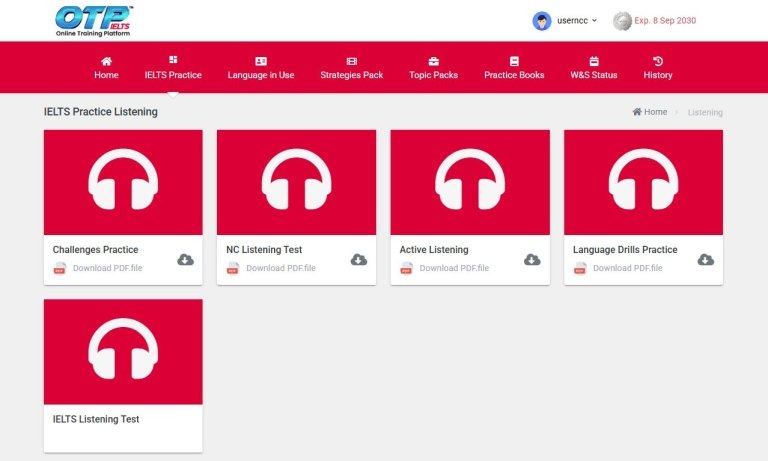The height and width of the screenshot is (461, 768).
Task: Click Download PDF.file link for NC Listening Test
Action: tap(280, 268)
